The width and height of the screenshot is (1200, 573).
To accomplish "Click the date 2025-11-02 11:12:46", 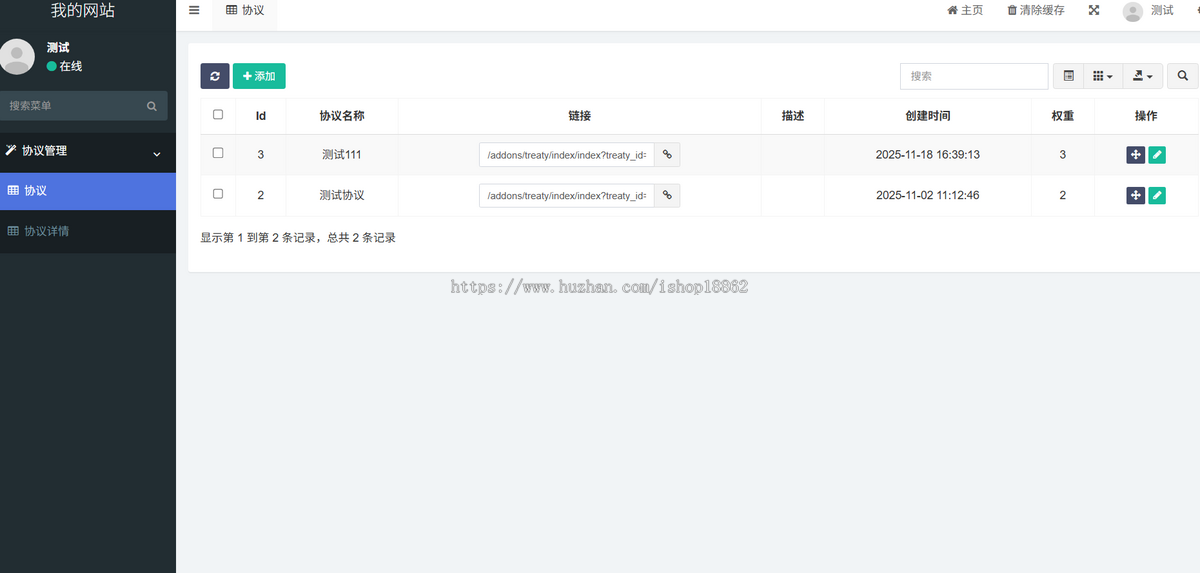I will [928, 195].
